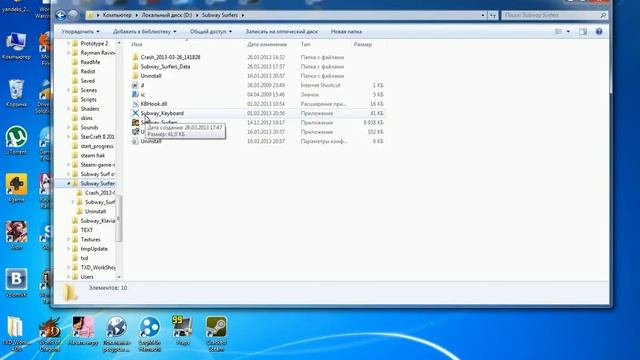Viewport: 640px width, 360px height.
Task: Click the search Subway Surfers field
Action: [554, 15]
